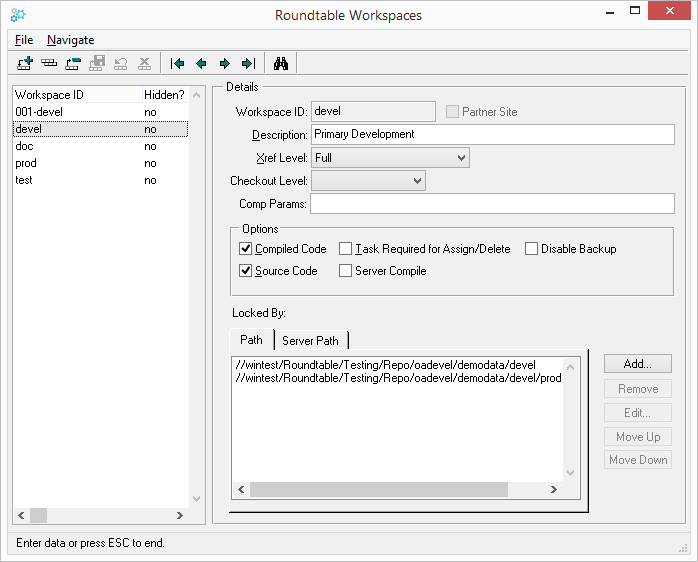Click the binoculars Find icon

(x=281, y=64)
